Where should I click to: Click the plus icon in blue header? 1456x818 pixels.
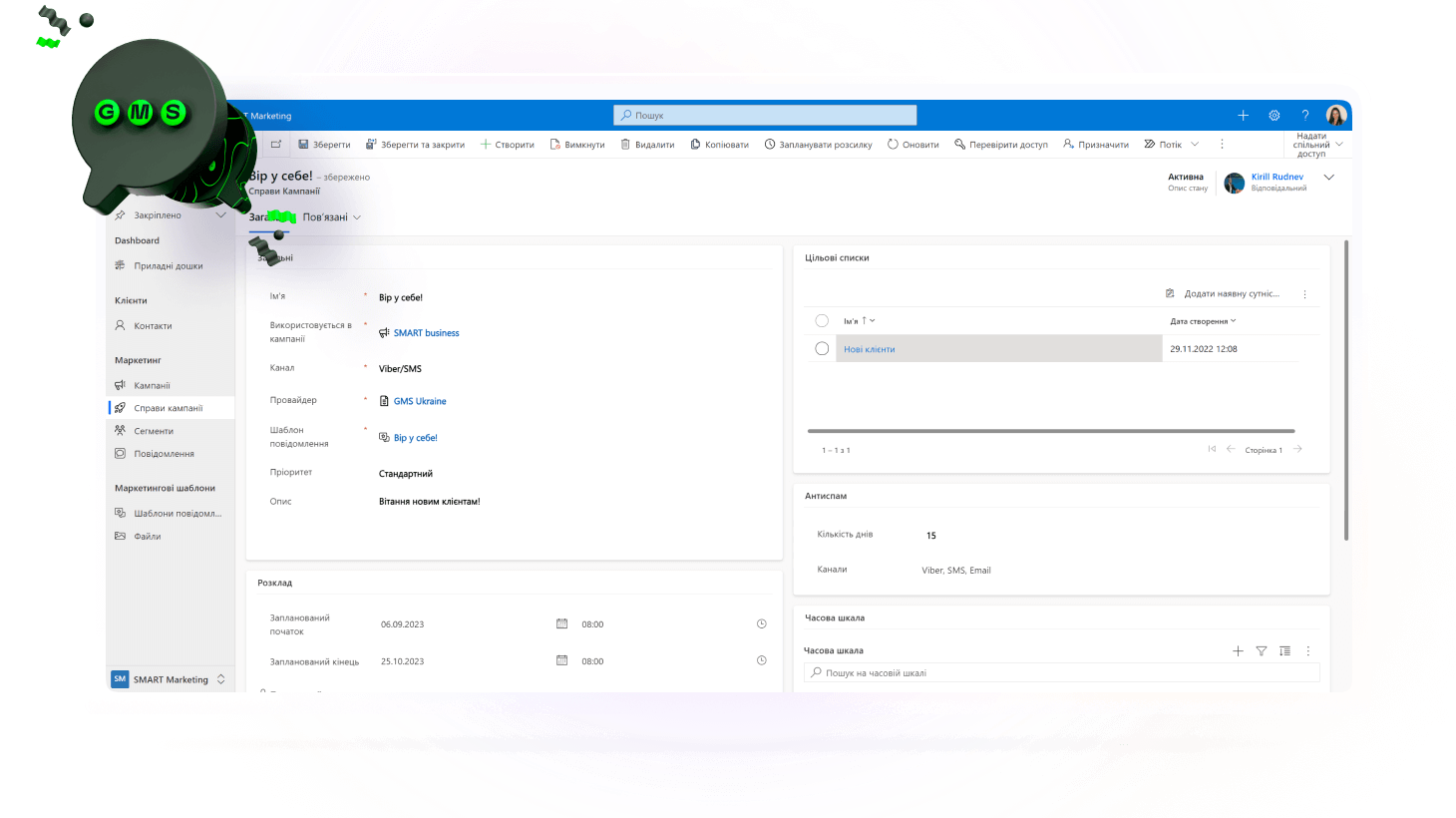tap(1243, 116)
